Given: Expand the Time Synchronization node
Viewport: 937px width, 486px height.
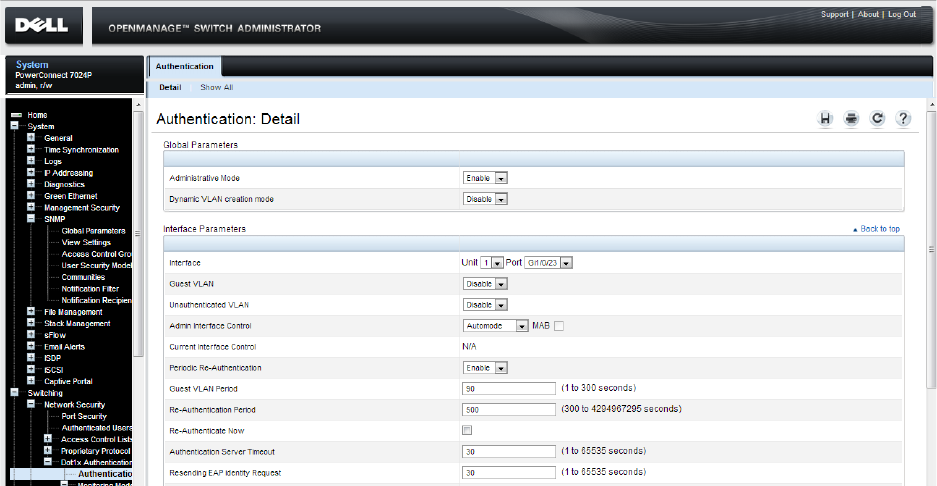Looking at the screenshot, I should click(31, 149).
